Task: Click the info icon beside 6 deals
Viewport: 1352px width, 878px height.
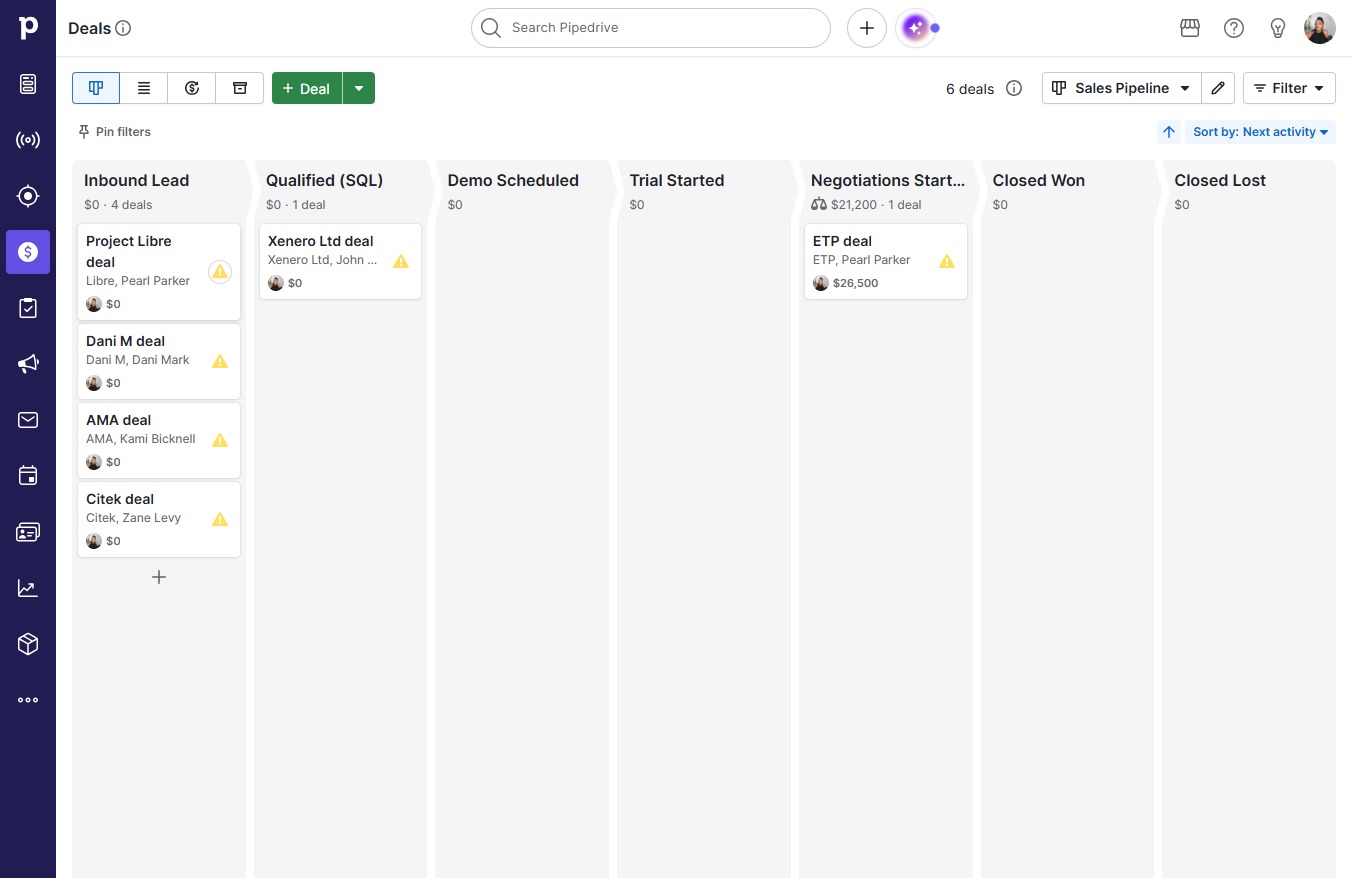Action: click(1014, 88)
